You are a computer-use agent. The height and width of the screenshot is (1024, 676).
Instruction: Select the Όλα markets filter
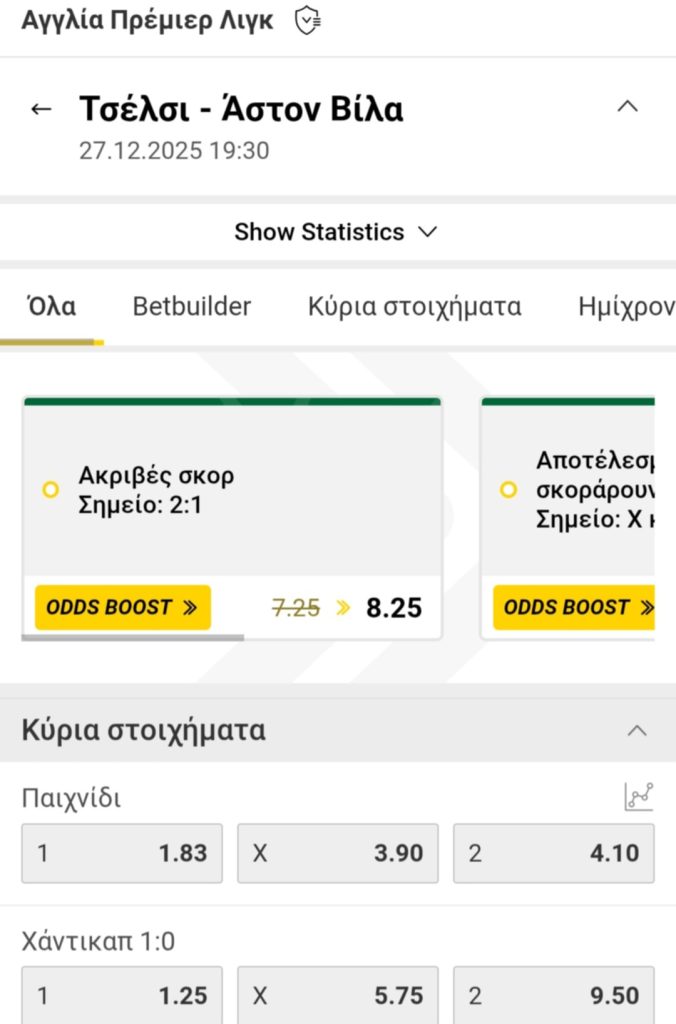coord(50,307)
